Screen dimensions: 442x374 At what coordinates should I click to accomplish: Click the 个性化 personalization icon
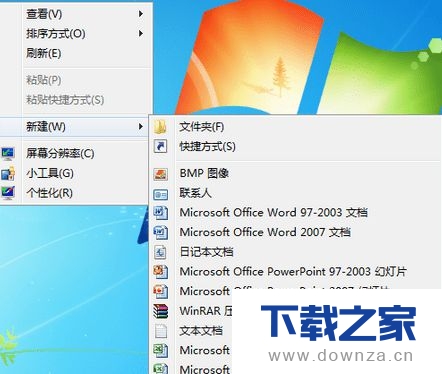[x=8, y=193]
